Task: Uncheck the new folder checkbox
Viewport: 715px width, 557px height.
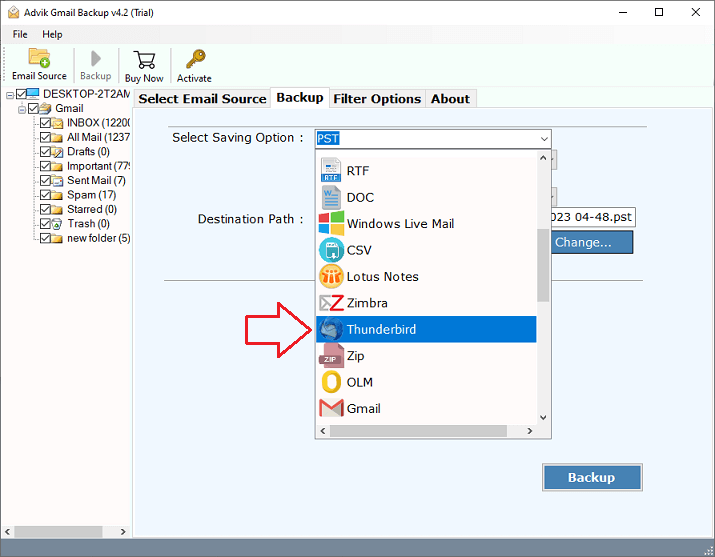Action: point(45,238)
